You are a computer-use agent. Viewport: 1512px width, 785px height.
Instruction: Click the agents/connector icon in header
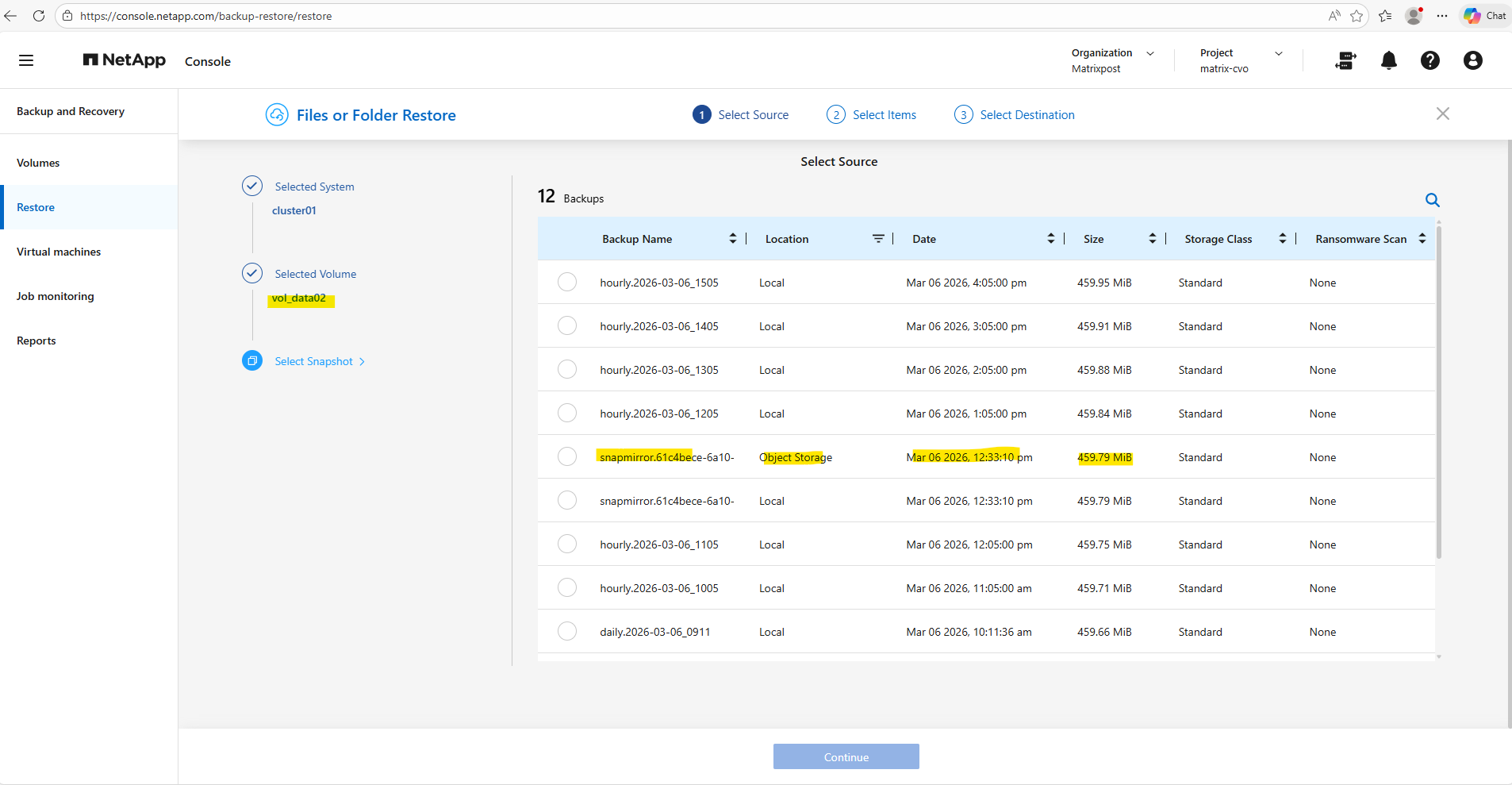tap(1346, 60)
